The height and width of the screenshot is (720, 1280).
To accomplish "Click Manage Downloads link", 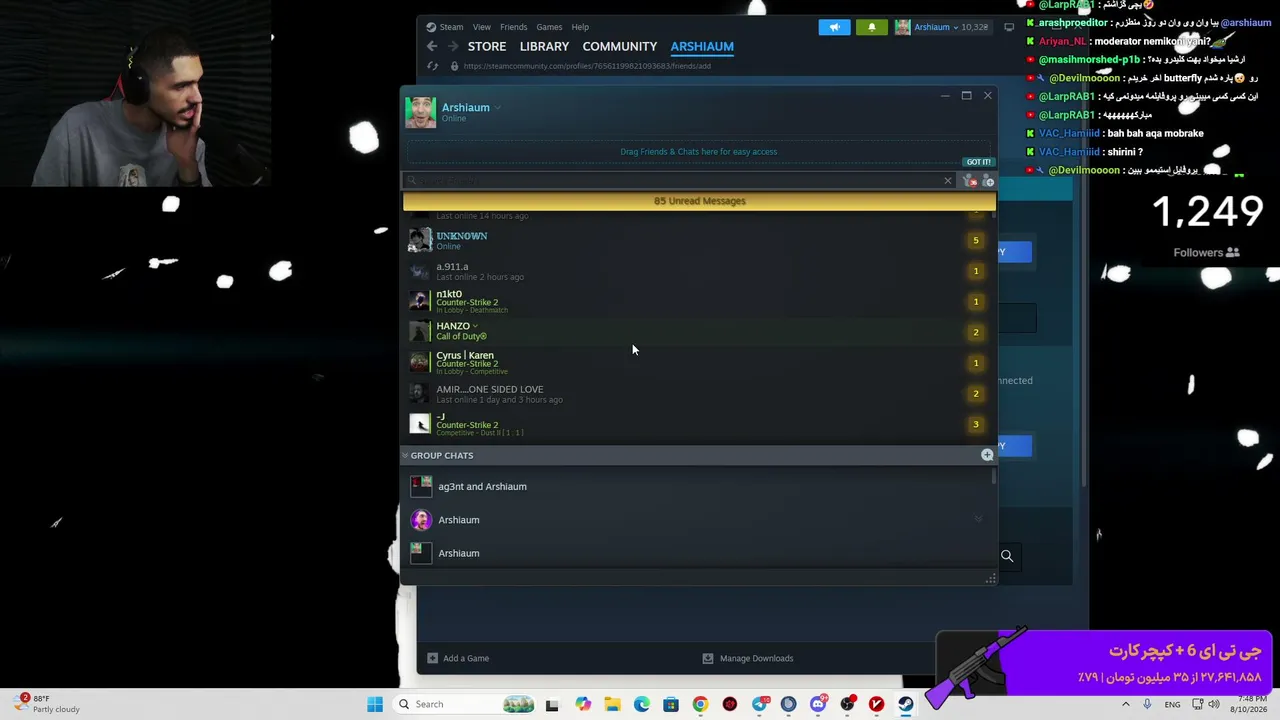I will coord(756,658).
